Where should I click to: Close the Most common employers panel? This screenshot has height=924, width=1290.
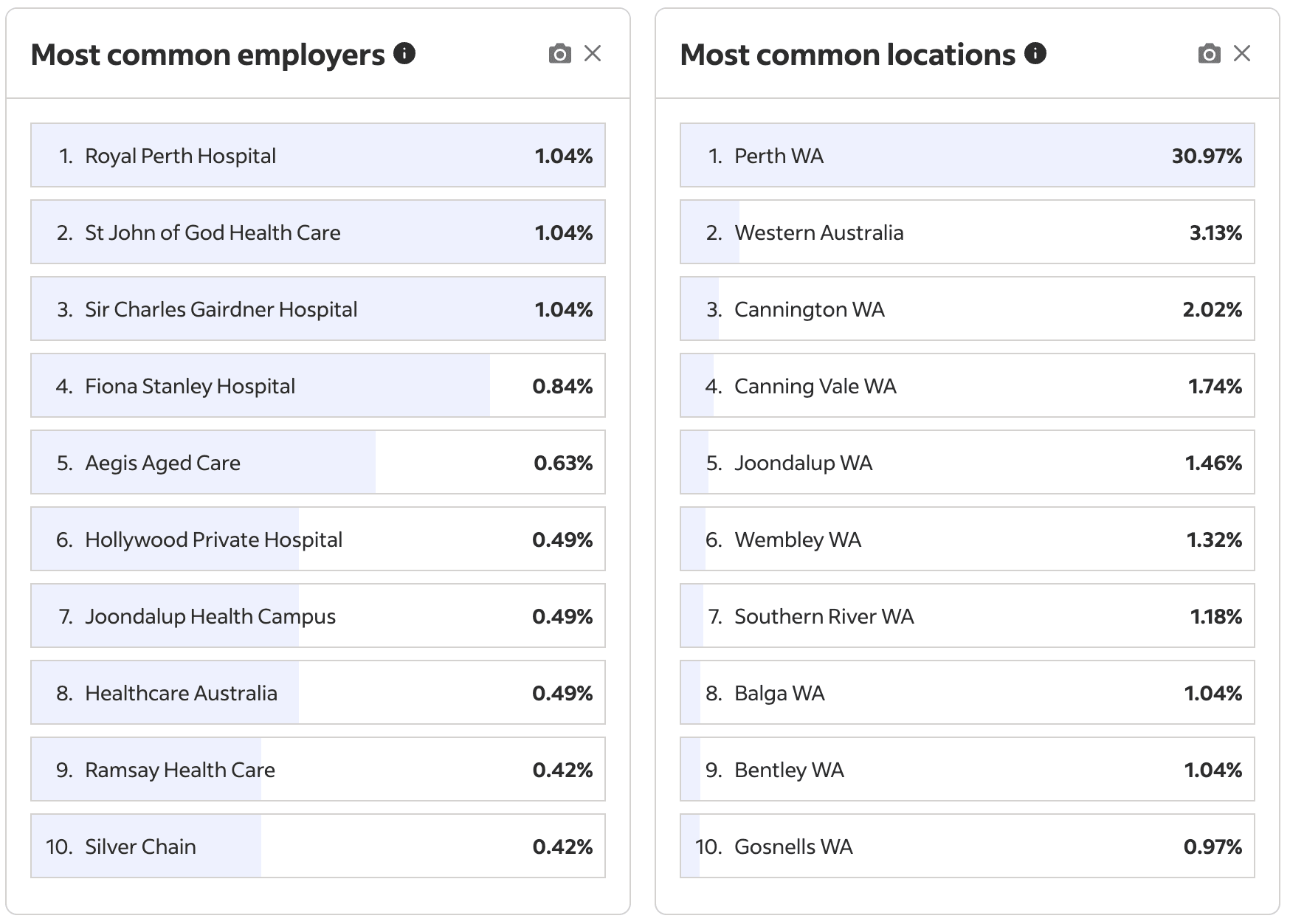click(593, 54)
